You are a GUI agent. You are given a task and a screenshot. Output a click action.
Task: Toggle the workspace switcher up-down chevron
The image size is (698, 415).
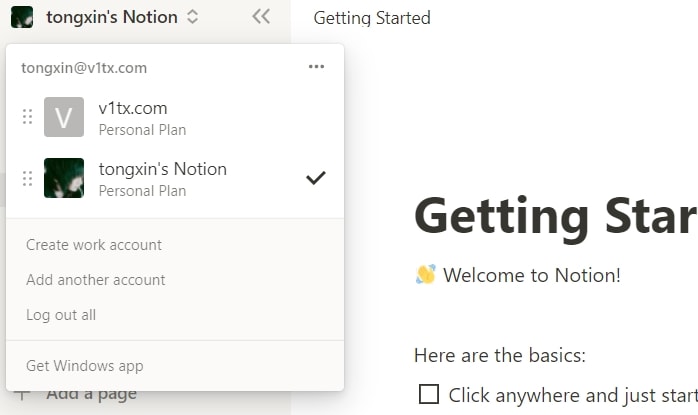pyautogui.click(x=192, y=17)
